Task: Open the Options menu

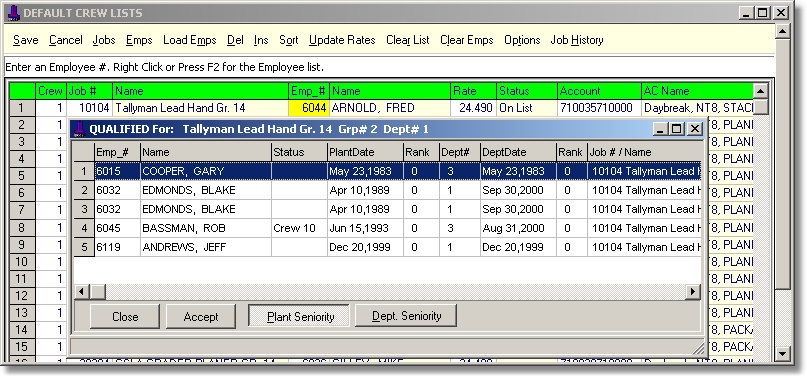Action: click(522, 40)
